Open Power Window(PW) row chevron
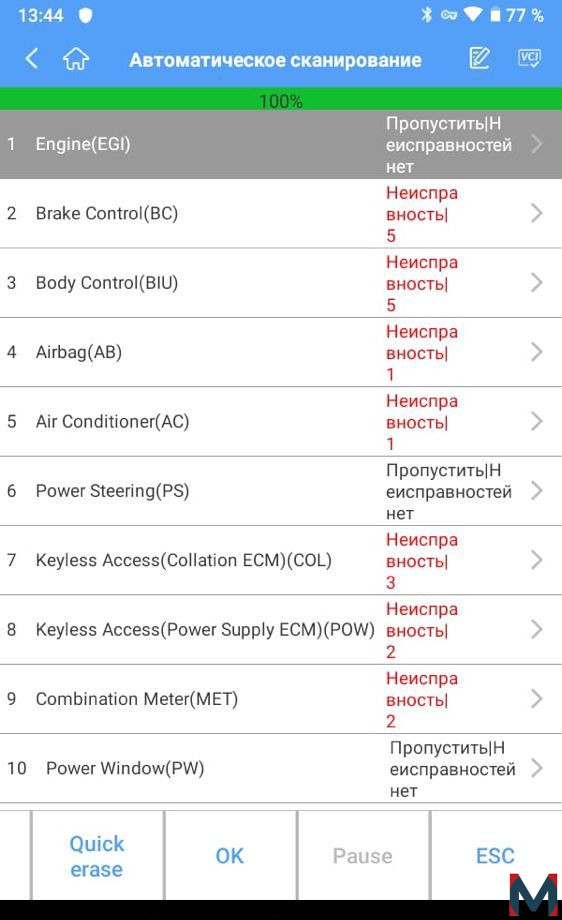 (x=536, y=768)
